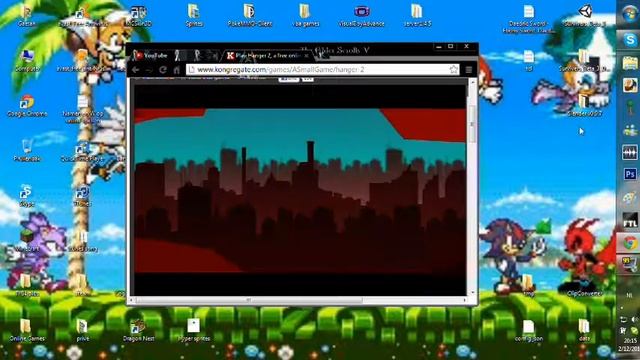This screenshot has width=640, height=360.
Task: Click inside the Hanger 2 game area
Action: pos(300,190)
